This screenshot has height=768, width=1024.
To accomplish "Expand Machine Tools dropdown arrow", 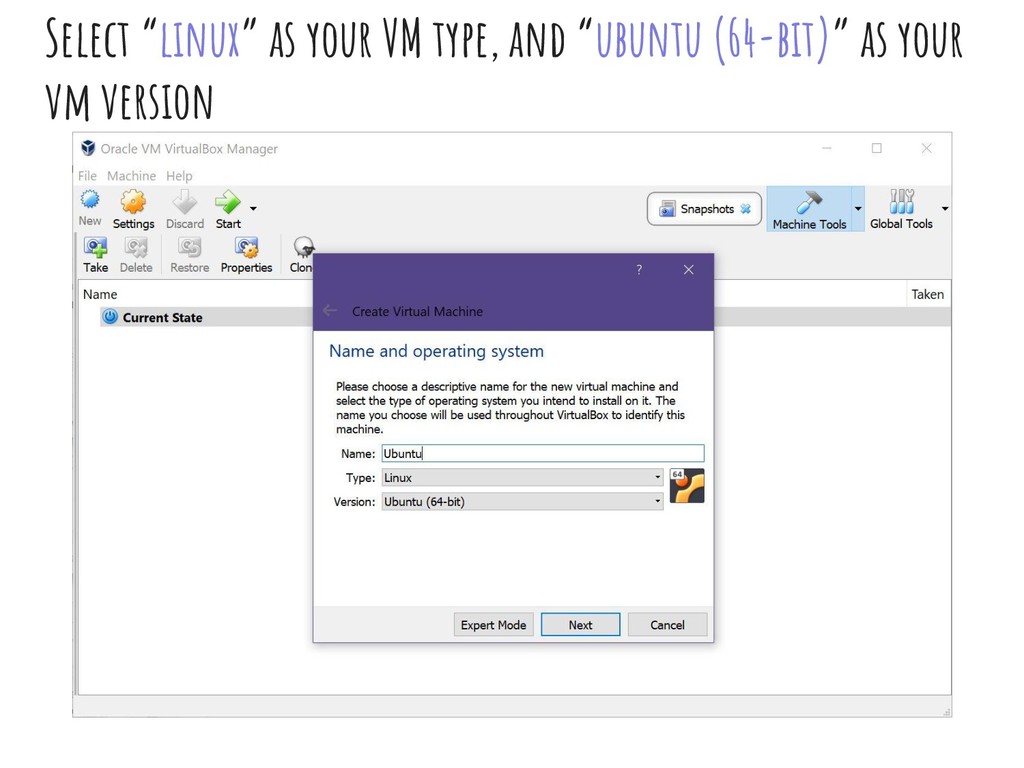I will click(858, 209).
